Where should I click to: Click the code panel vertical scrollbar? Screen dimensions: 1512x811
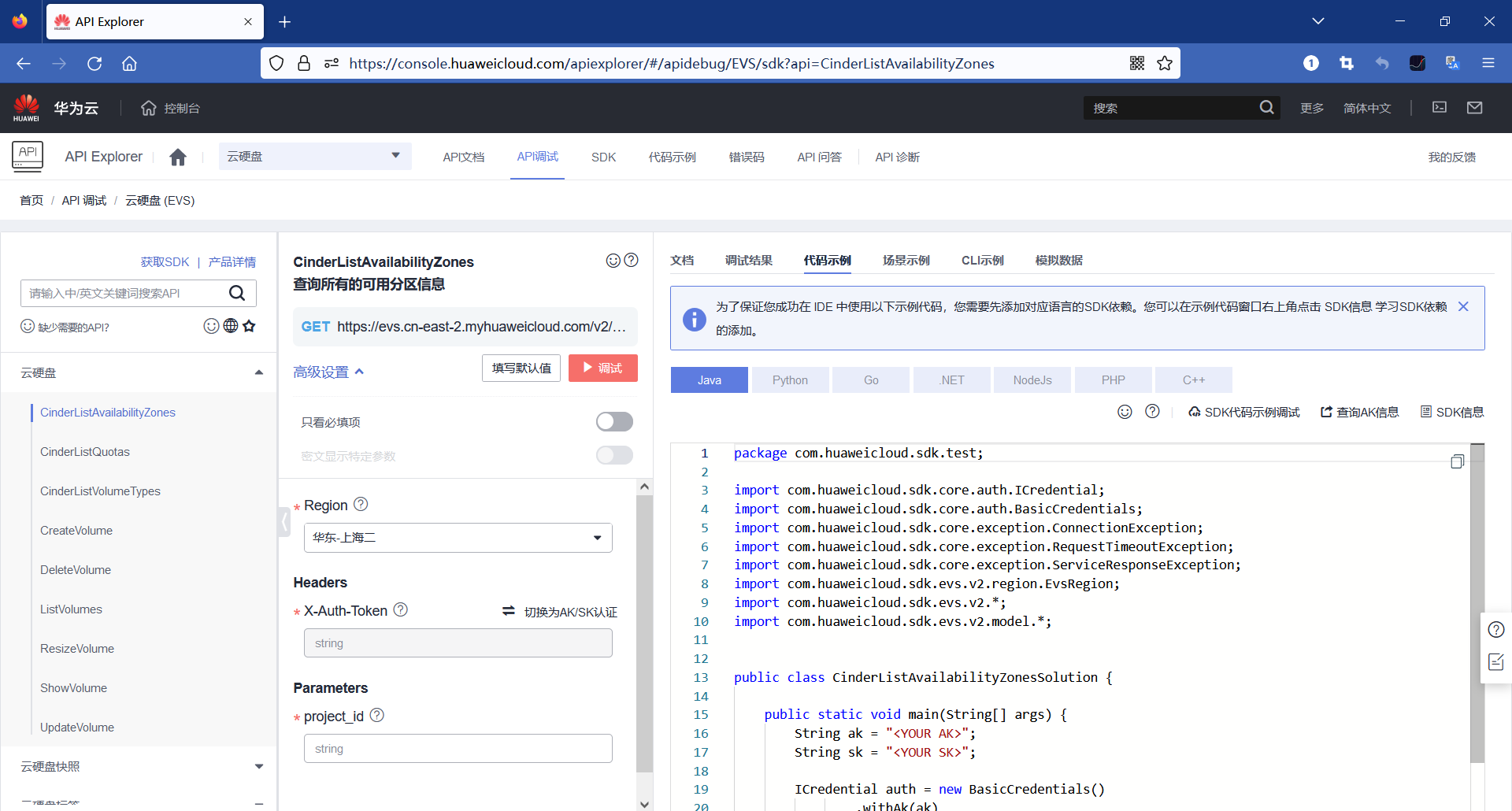click(x=1477, y=604)
